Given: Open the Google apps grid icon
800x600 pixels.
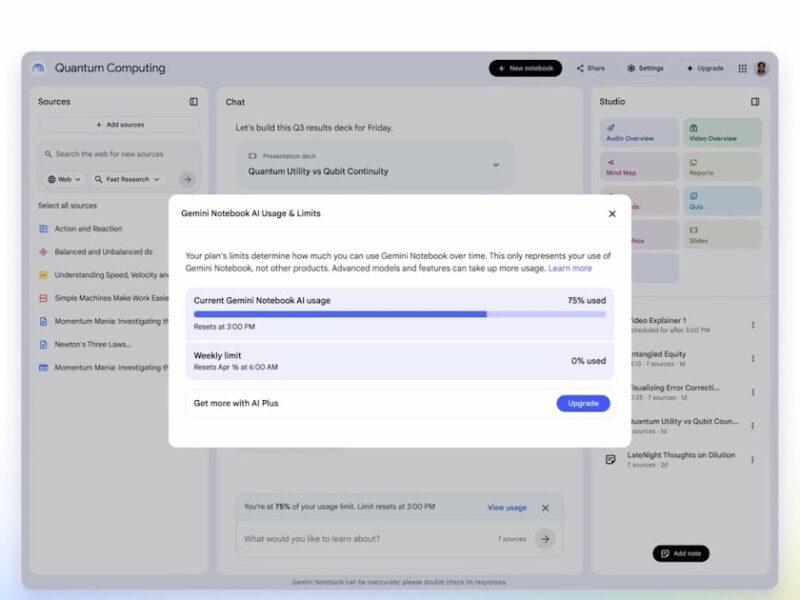Looking at the screenshot, I should tap(742, 68).
